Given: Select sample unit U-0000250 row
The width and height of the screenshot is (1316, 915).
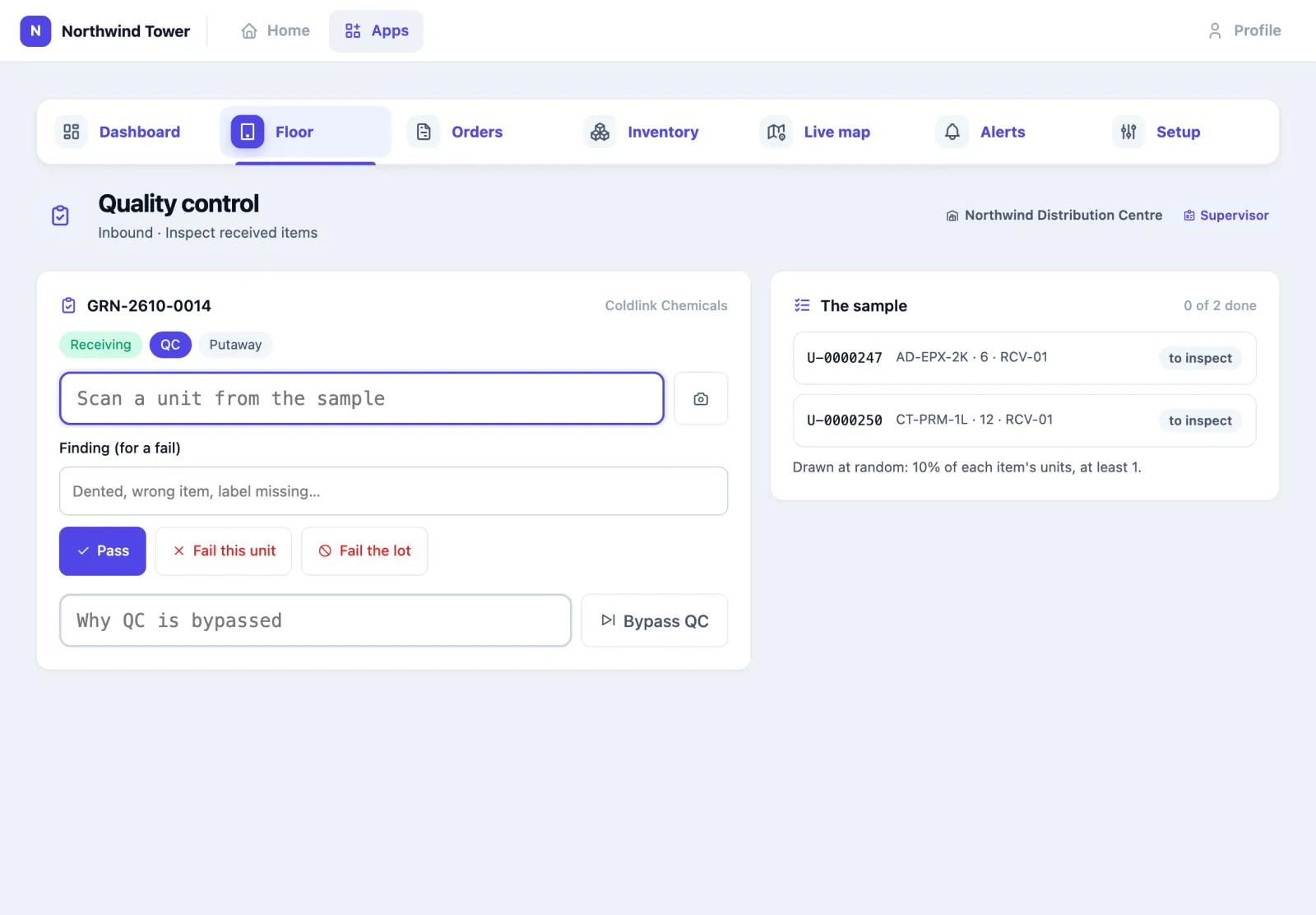Looking at the screenshot, I should pyautogui.click(x=1024, y=420).
